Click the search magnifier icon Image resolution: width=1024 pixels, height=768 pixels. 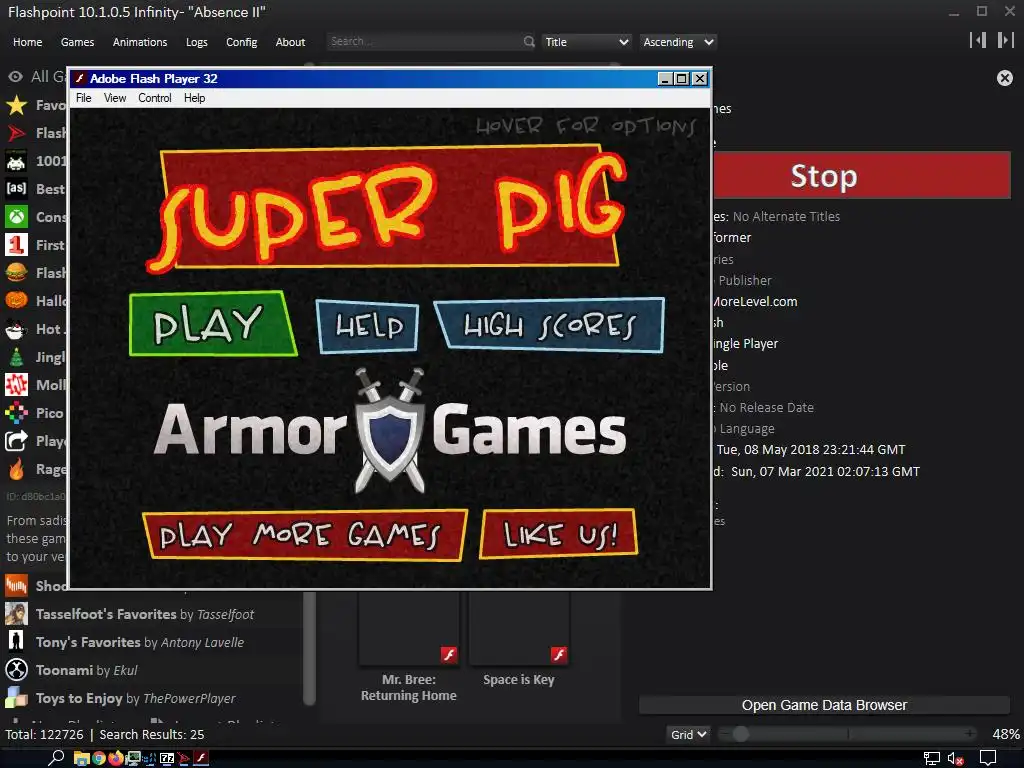pyautogui.click(x=529, y=41)
